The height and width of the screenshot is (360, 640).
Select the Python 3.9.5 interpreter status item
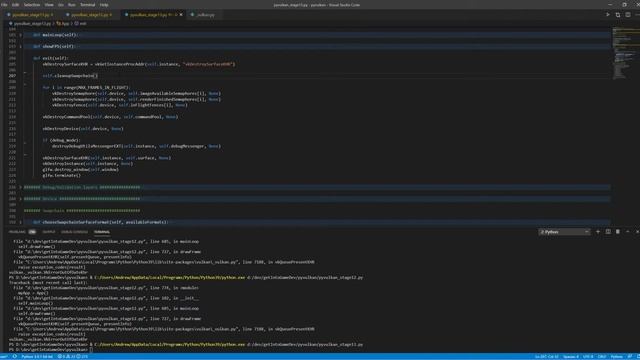tap(37, 357)
